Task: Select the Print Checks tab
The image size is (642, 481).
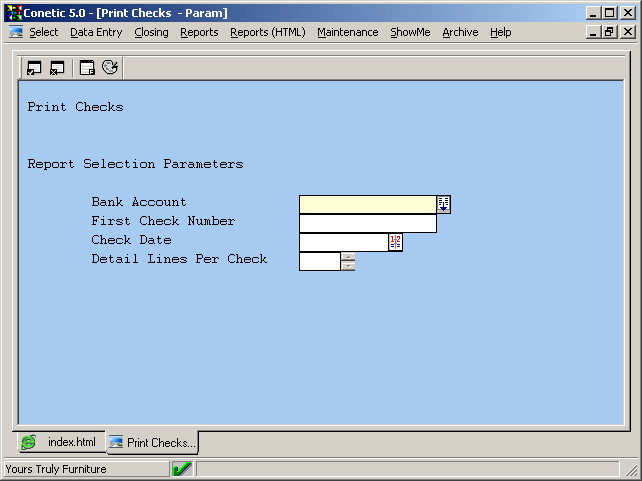Action: coord(153,442)
